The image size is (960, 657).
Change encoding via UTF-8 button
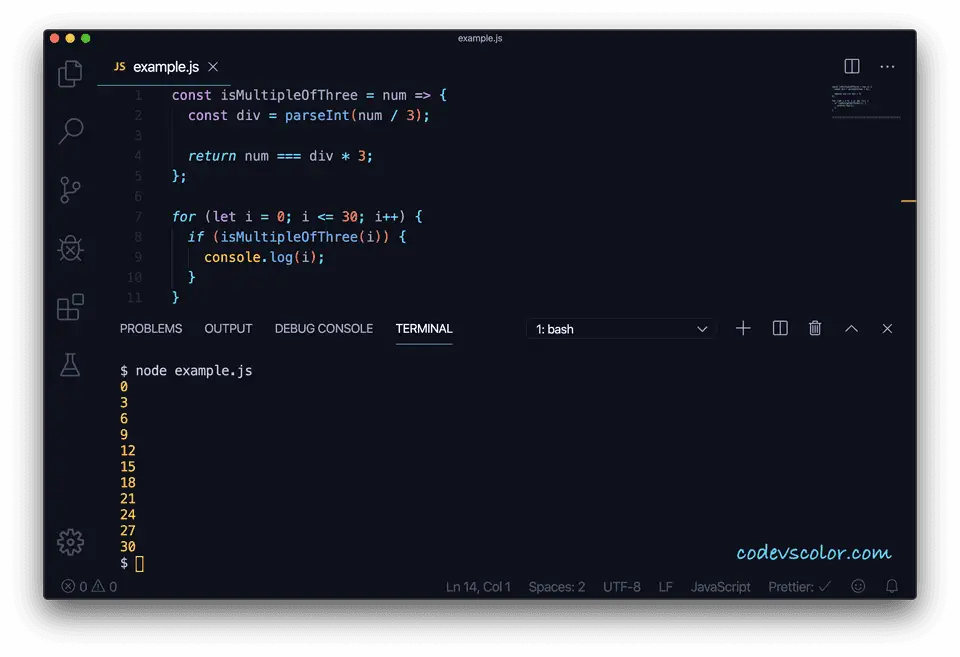point(622,587)
